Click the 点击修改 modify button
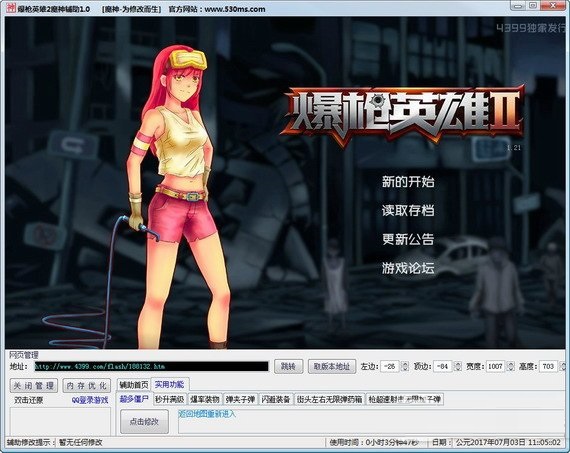The width and height of the screenshot is (570, 453). point(144,421)
